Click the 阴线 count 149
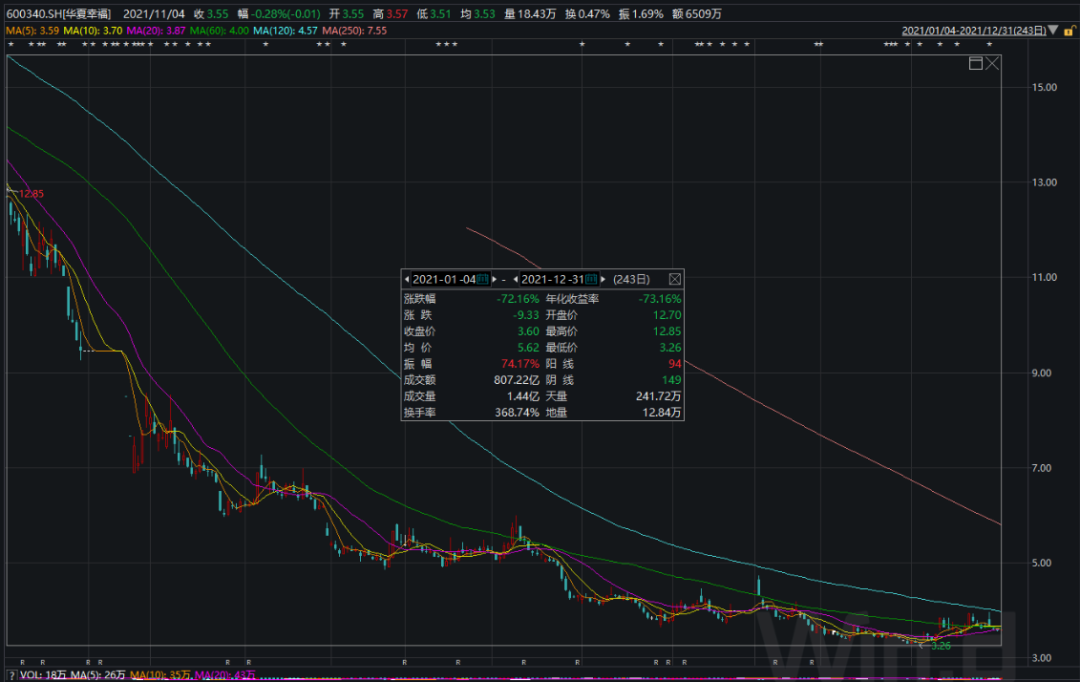 672,380
